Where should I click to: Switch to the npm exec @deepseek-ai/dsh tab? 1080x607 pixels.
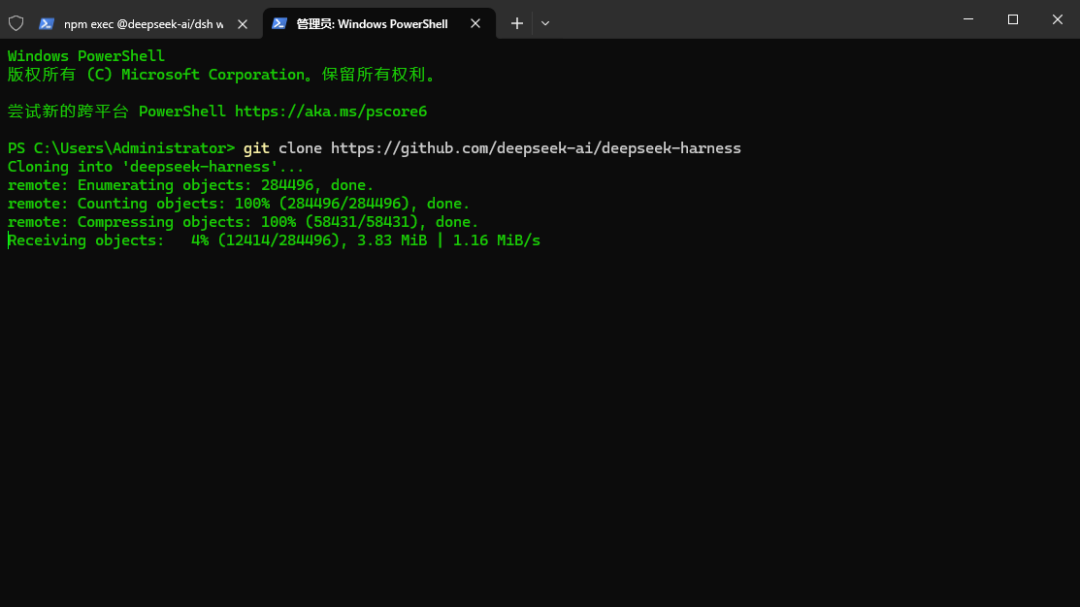point(143,23)
